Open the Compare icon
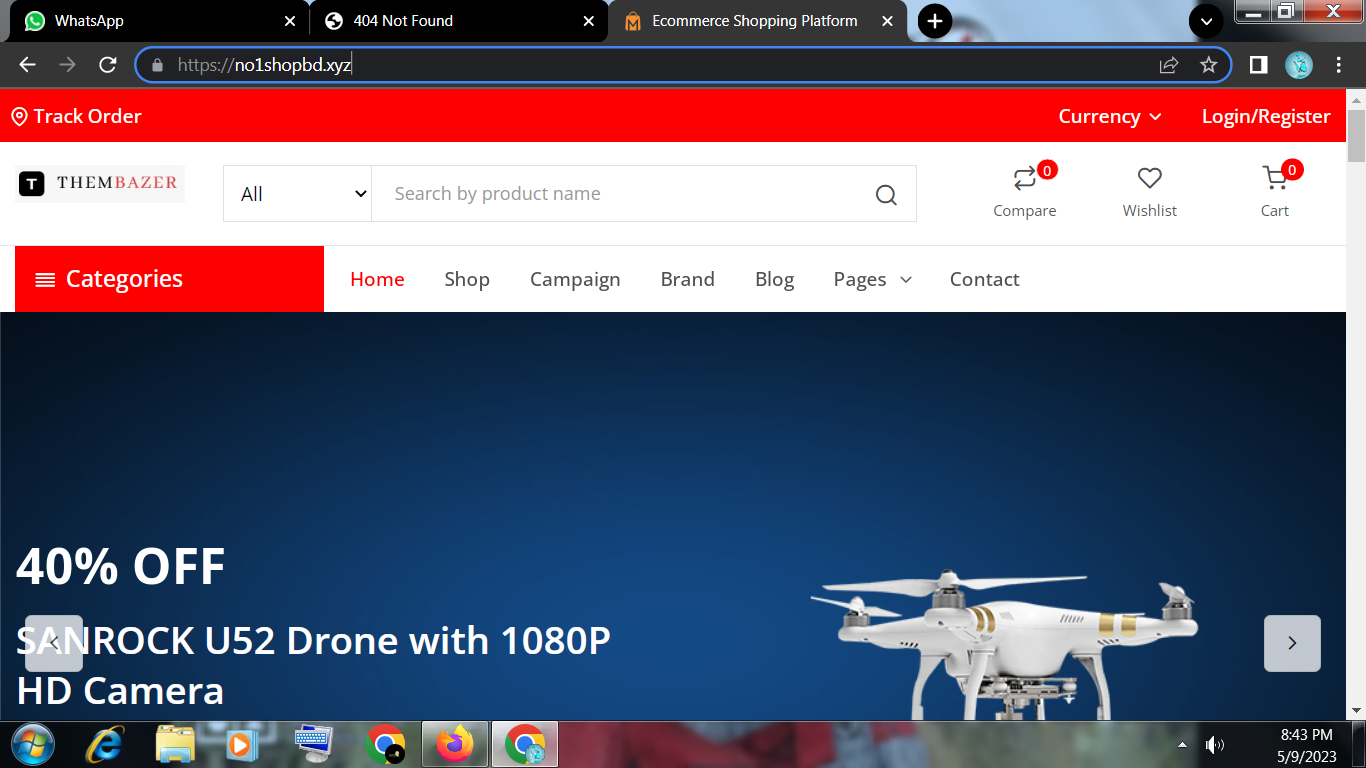Viewport: 1366px width, 768px height. click(x=1024, y=180)
